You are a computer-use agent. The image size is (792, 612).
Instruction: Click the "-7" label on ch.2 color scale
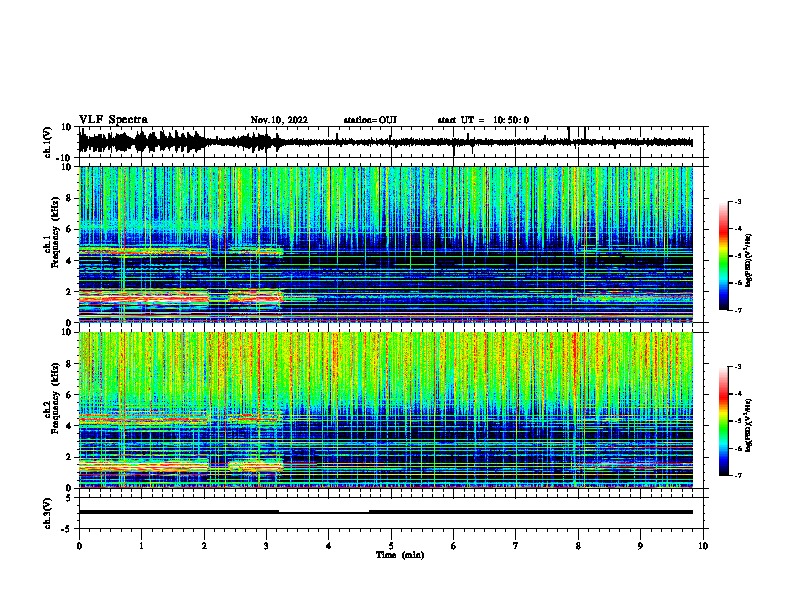[737, 476]
